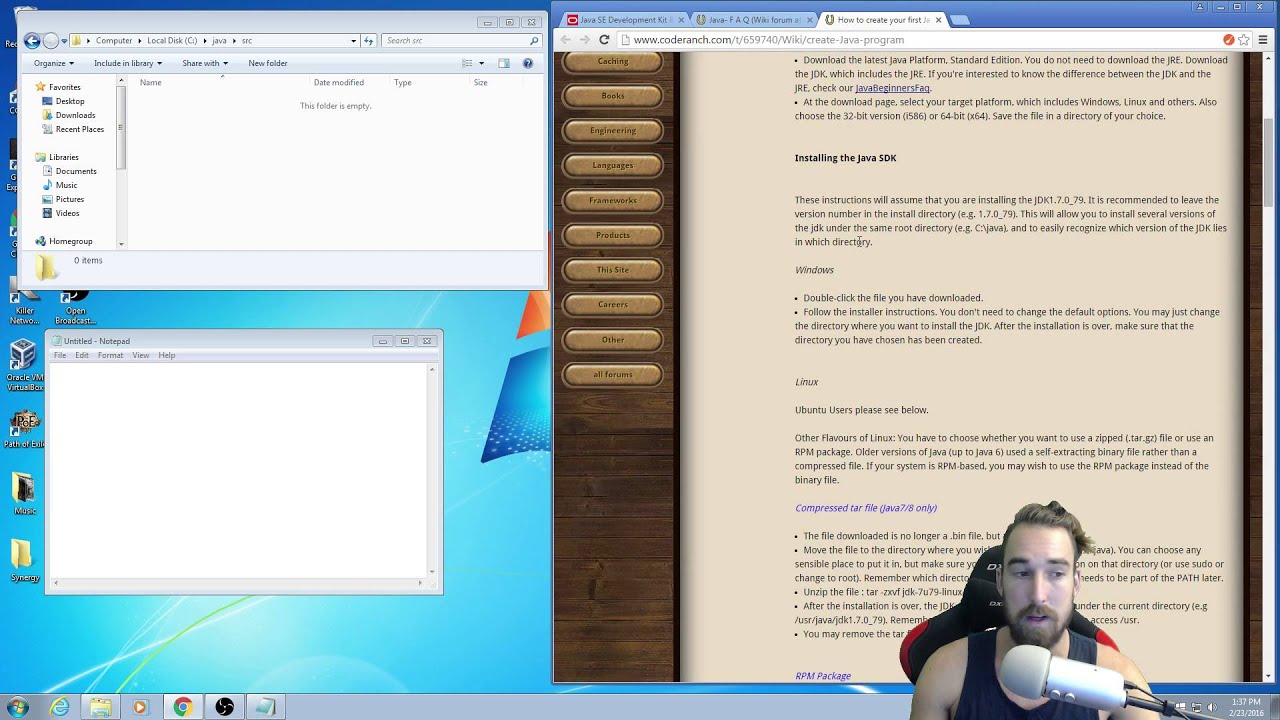1280x720 pixels.
Task: Select Favorites in the navigation pane
Action: 64,87
